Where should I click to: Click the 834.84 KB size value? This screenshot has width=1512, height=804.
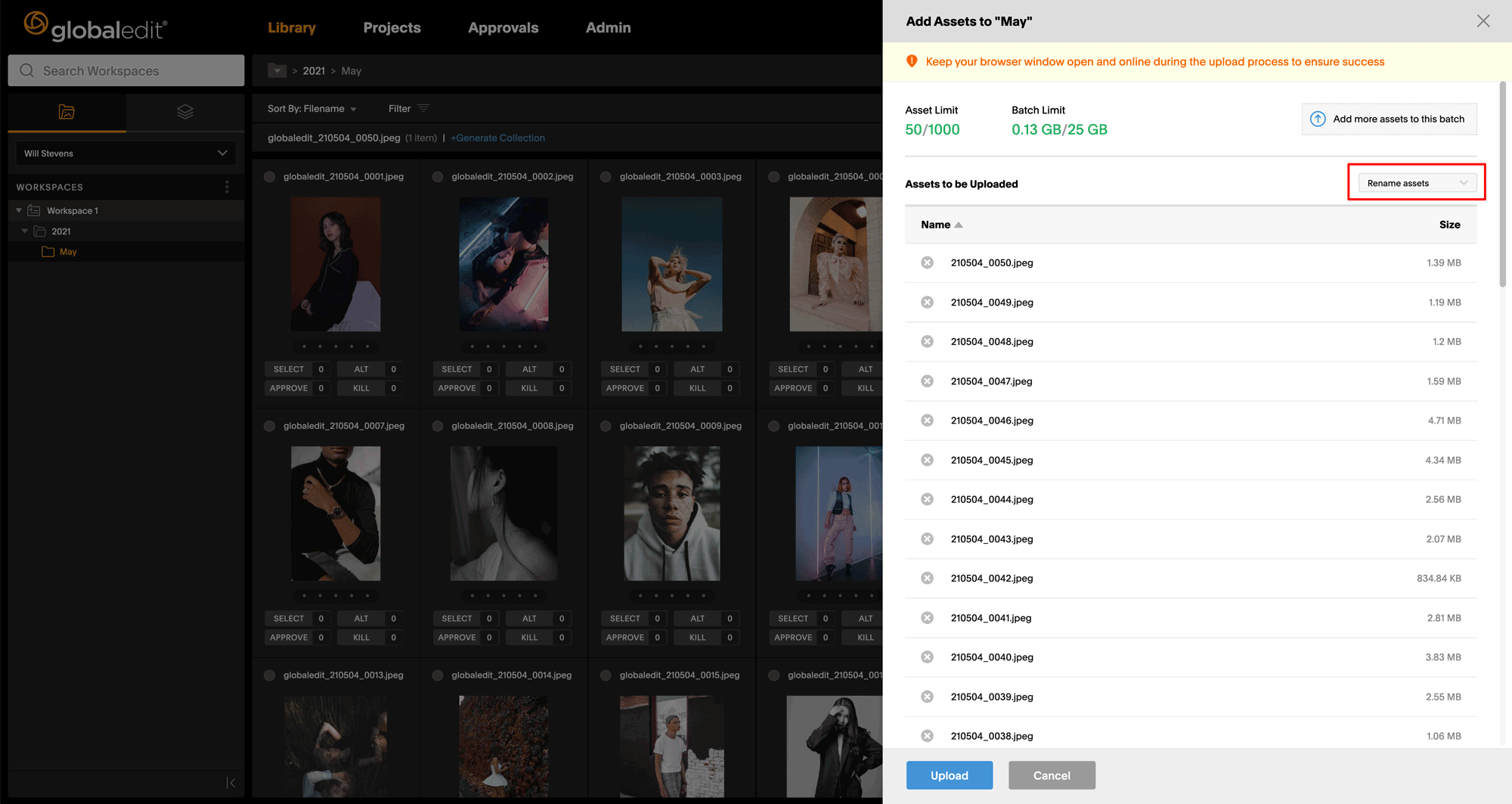(x=1439, y=579)
